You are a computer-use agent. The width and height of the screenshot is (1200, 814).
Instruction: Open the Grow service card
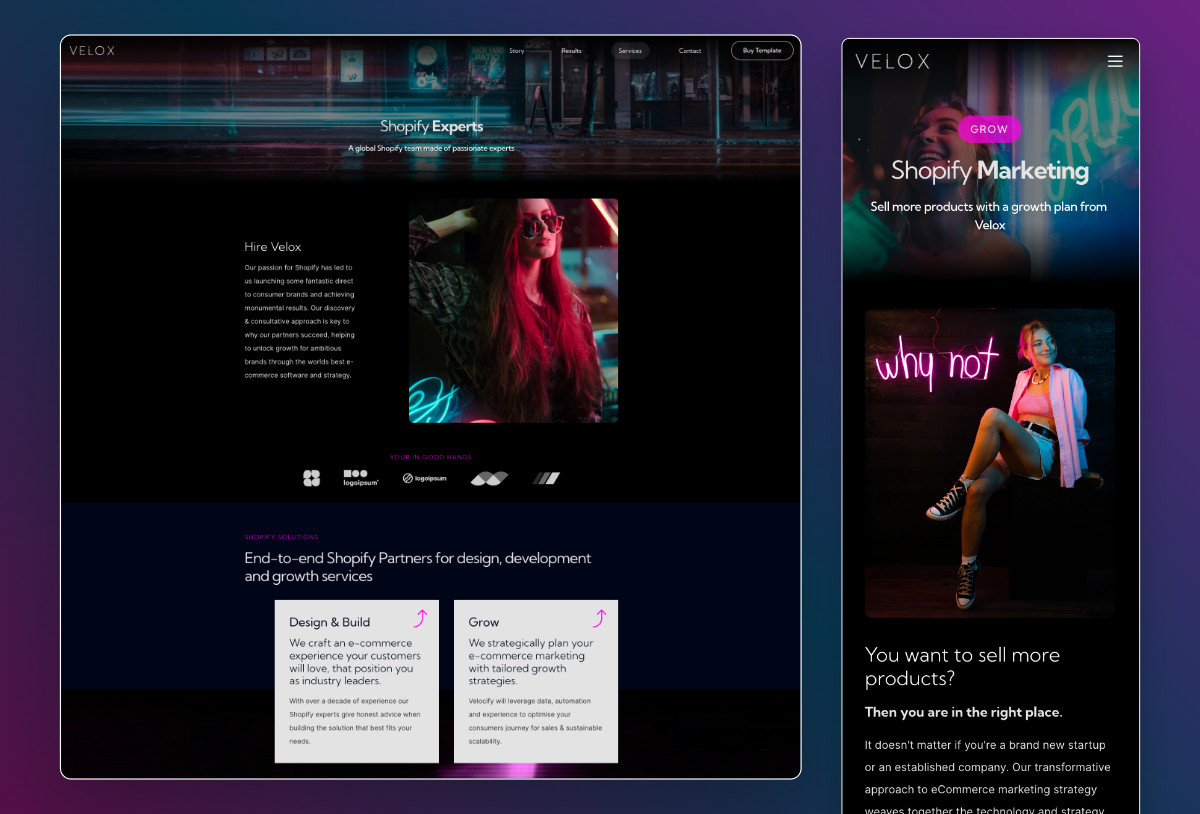[536, 681]
